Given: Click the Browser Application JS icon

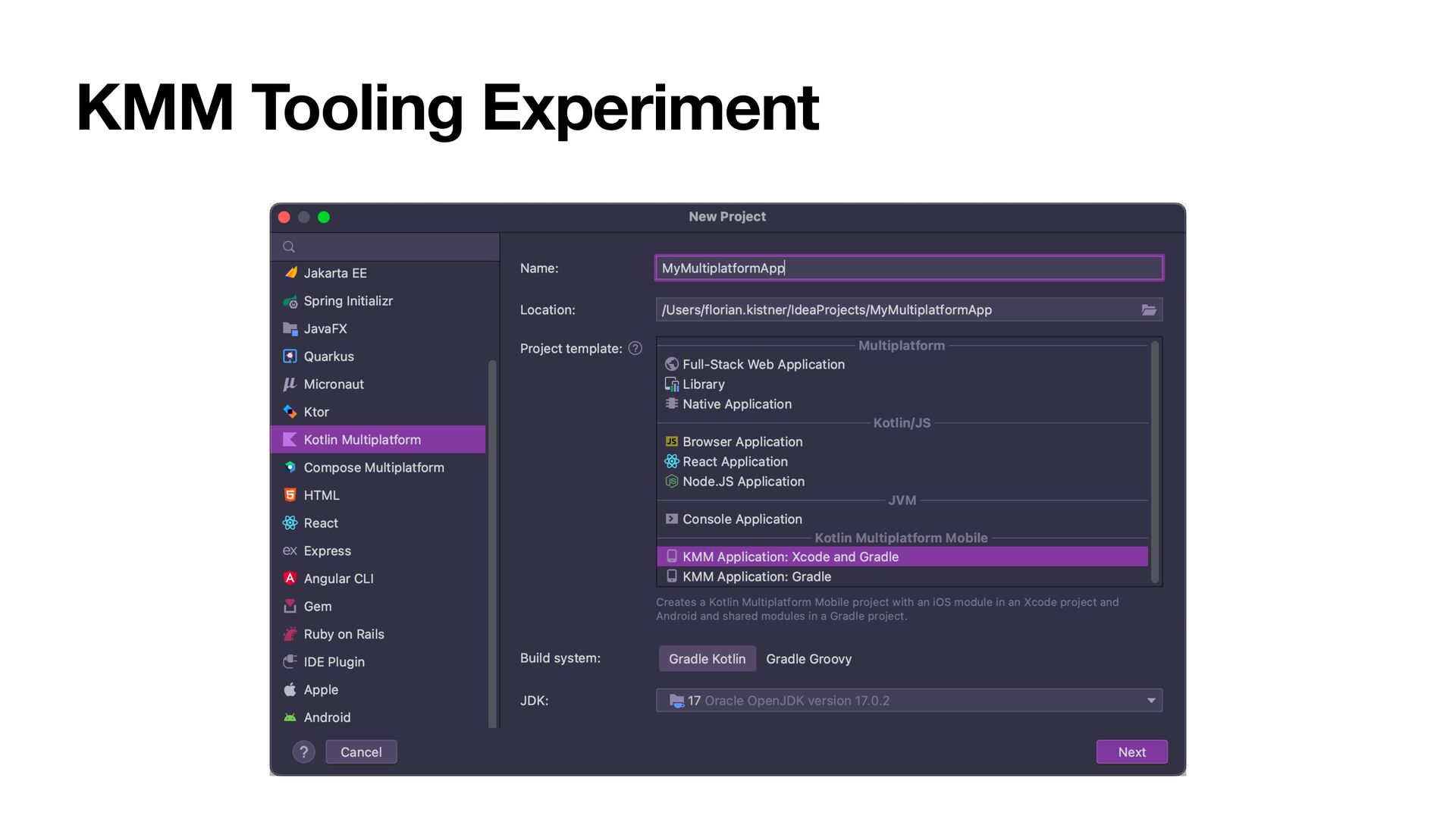Looking at the screenshot, I should (x=672, y=441).
